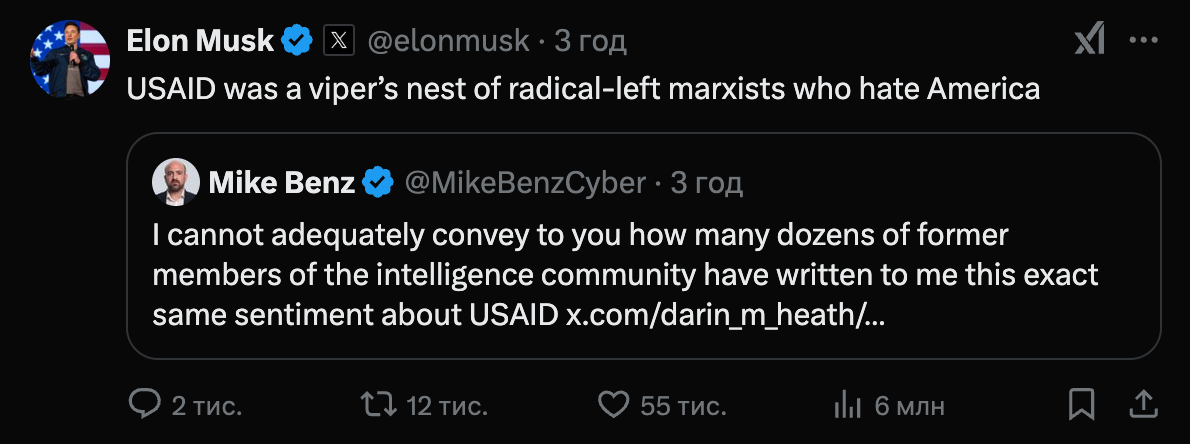Image resolution: width=1190 pixels, height=444 pixels.
Task: Open the three-dot more options menu
Action: pyautogui.click(x=1143, y=41)
